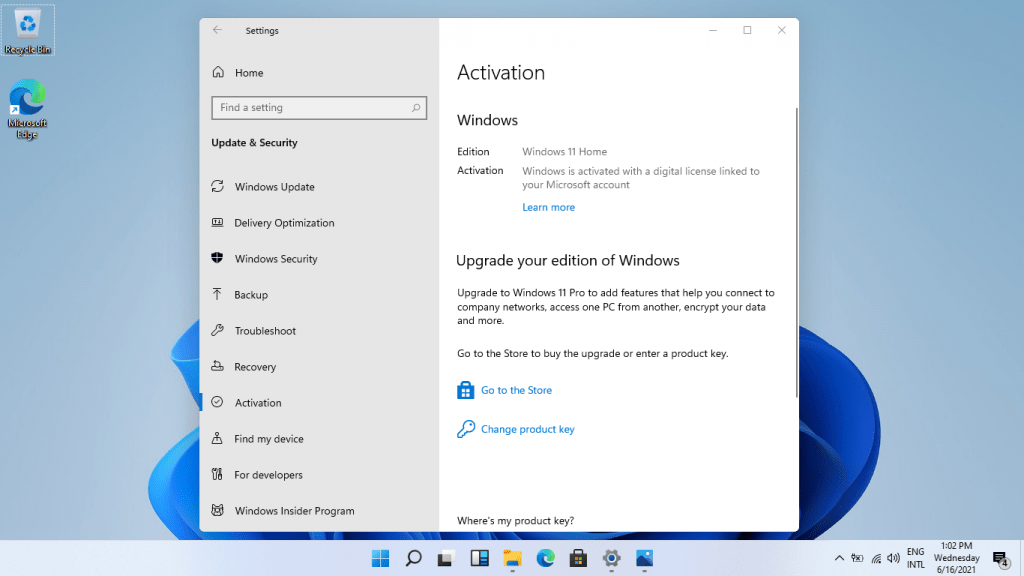The height and width of the screenshot is (576, 1024).
Task: Go to Settings Home
Action: [249, 73]
